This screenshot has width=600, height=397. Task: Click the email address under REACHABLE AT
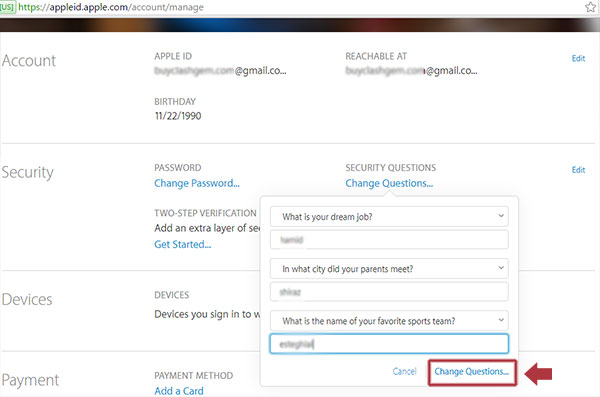(411, 71)
